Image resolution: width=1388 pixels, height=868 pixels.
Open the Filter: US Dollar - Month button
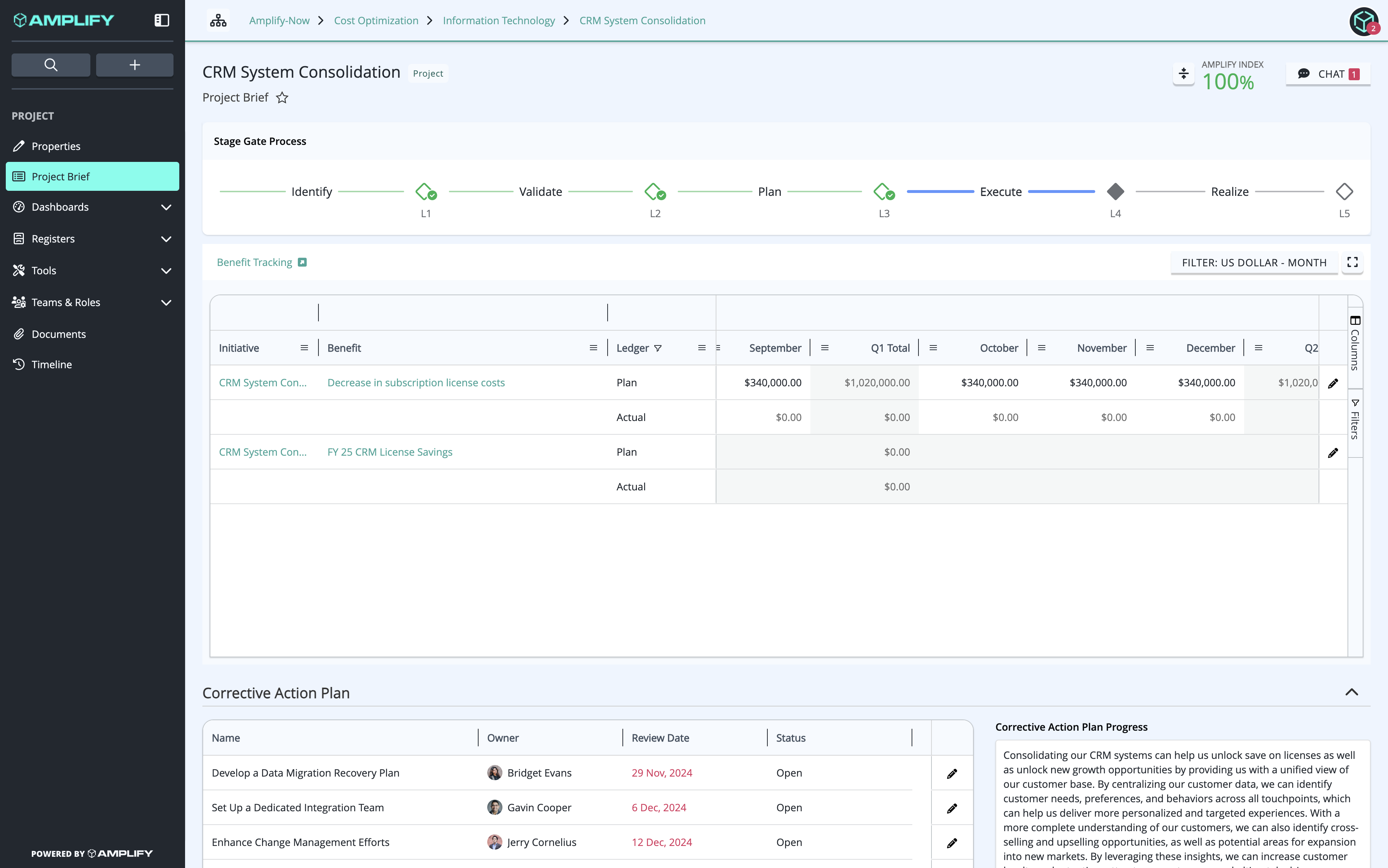click(1254, 262)
